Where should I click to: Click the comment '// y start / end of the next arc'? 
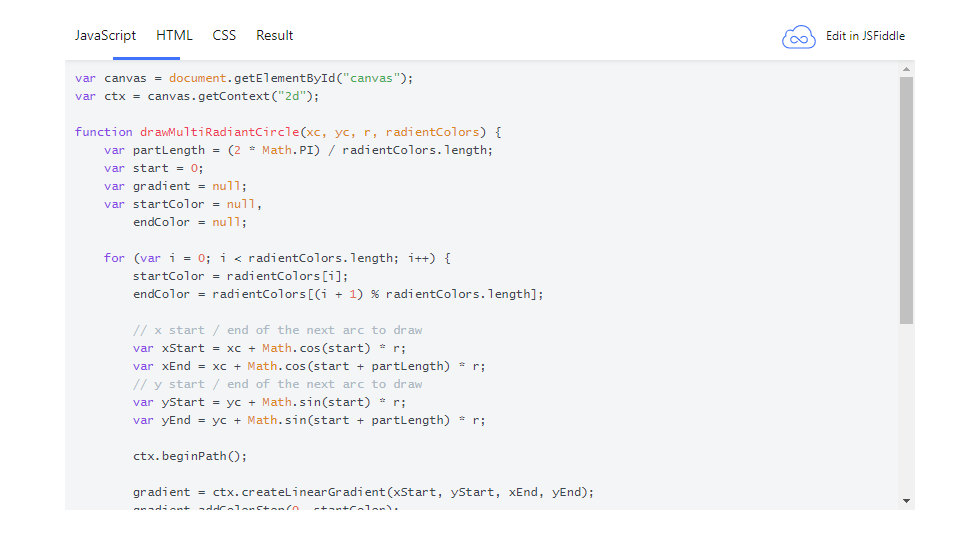tap(278, 384)
